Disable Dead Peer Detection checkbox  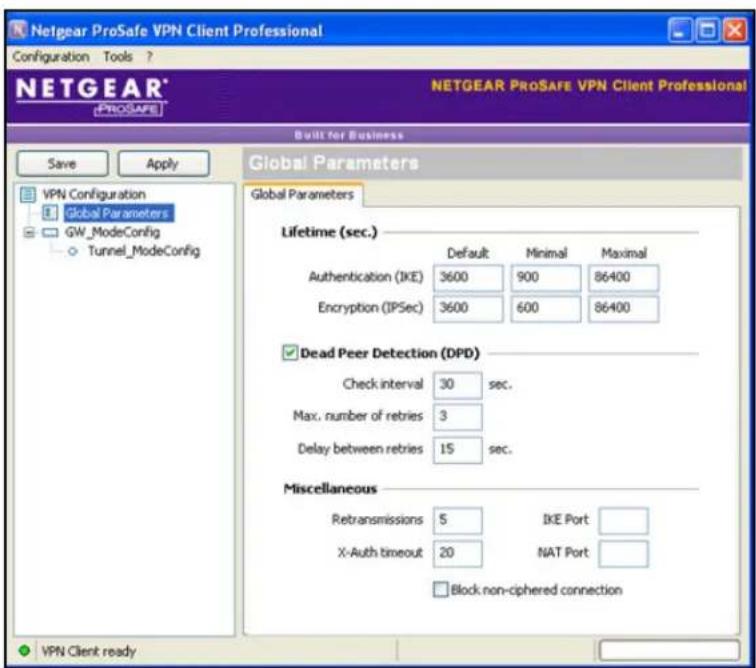(x=290, y=353)
